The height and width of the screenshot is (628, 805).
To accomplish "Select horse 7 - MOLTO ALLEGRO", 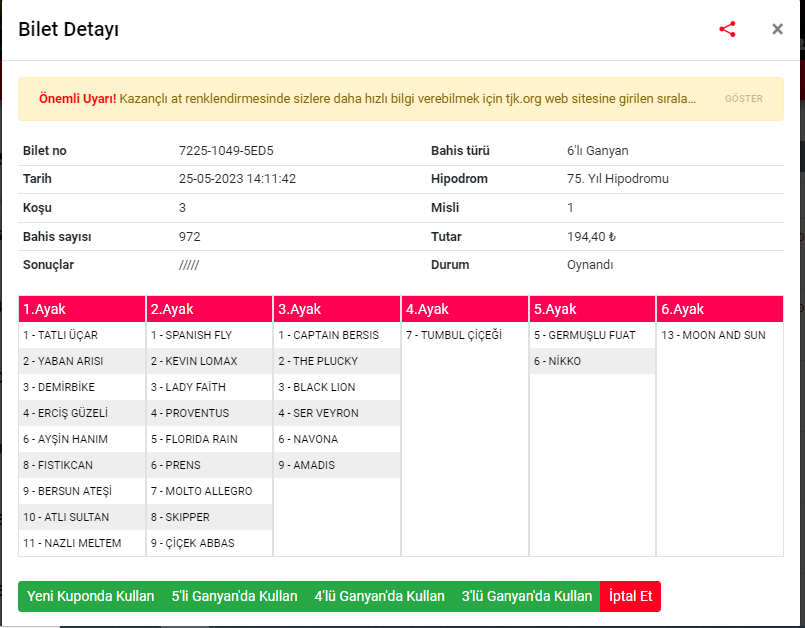I will pyautogui.click(x=209, y=491).
